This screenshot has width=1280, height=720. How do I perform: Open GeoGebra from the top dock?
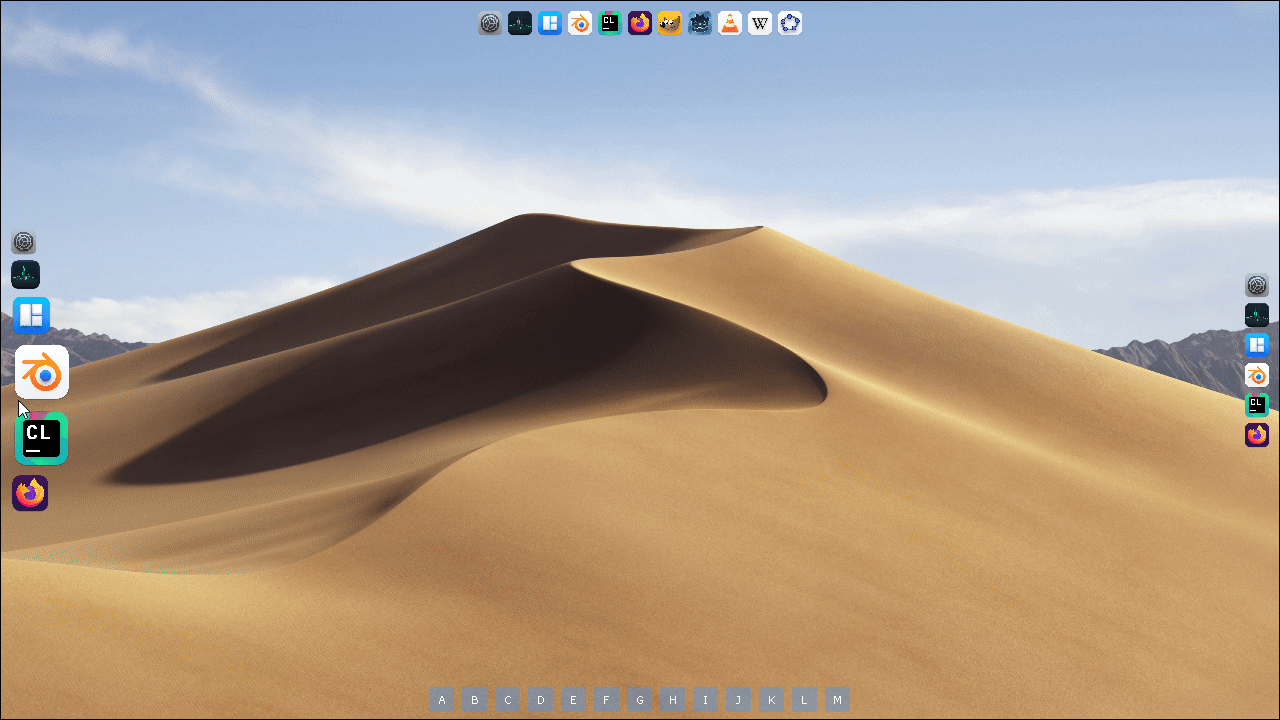[x=790, y=23]
